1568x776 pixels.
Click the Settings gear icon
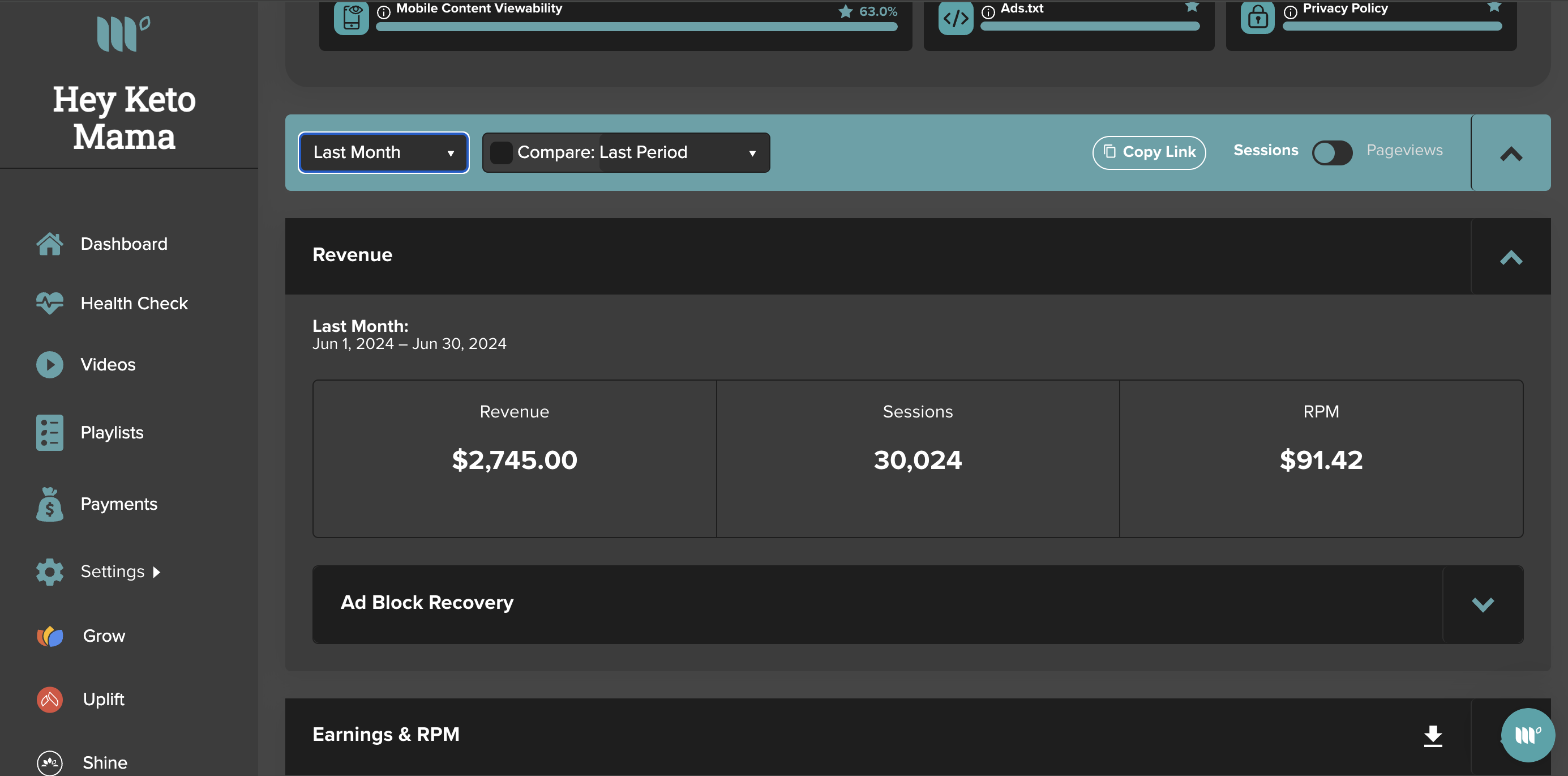(49, 572)
